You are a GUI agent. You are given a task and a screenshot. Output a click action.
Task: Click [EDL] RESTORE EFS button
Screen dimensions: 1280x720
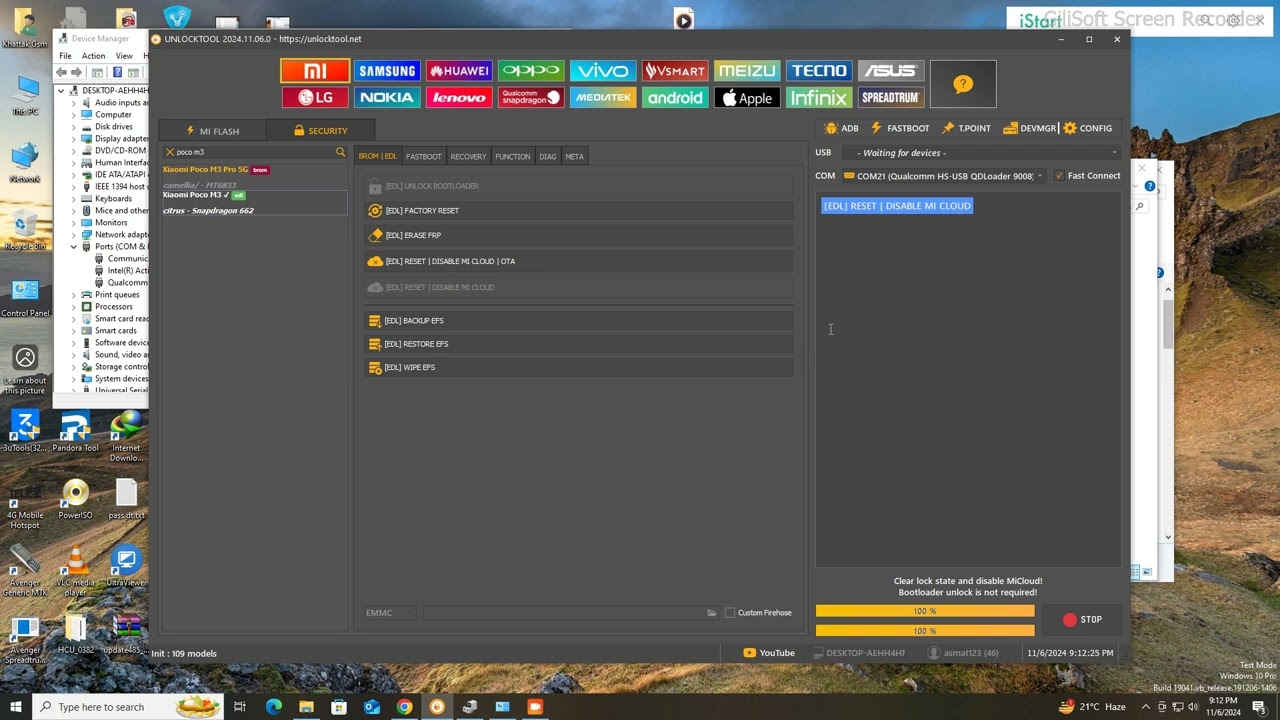(578, 344)
